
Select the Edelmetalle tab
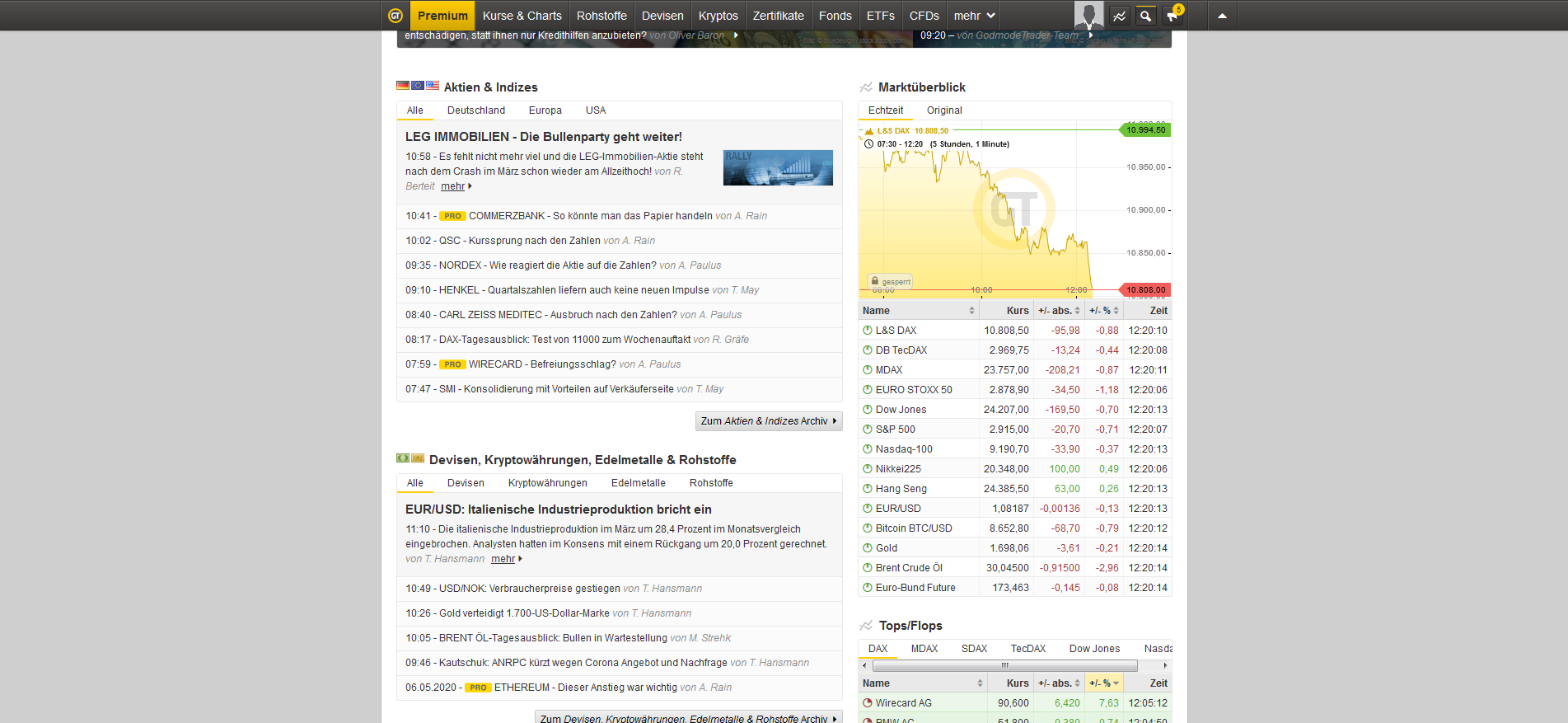pos(639,483)
